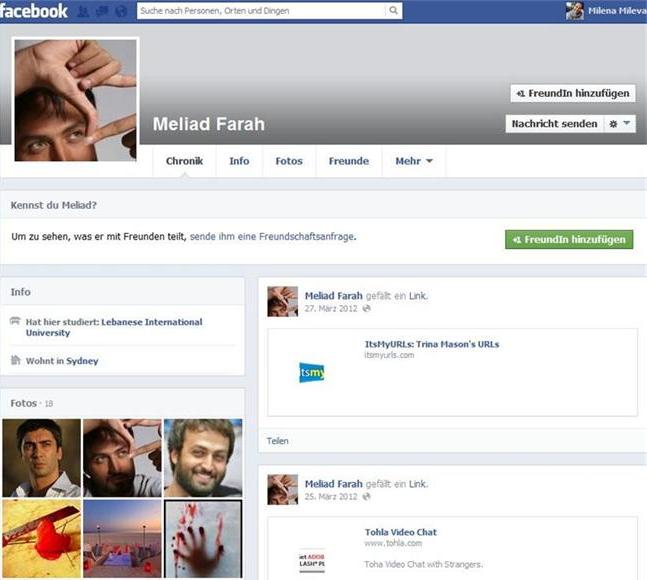Open the gear settings dropdown near Nachricht senden
The height and width of the screenshot is (580, 647).
point(620,124)
